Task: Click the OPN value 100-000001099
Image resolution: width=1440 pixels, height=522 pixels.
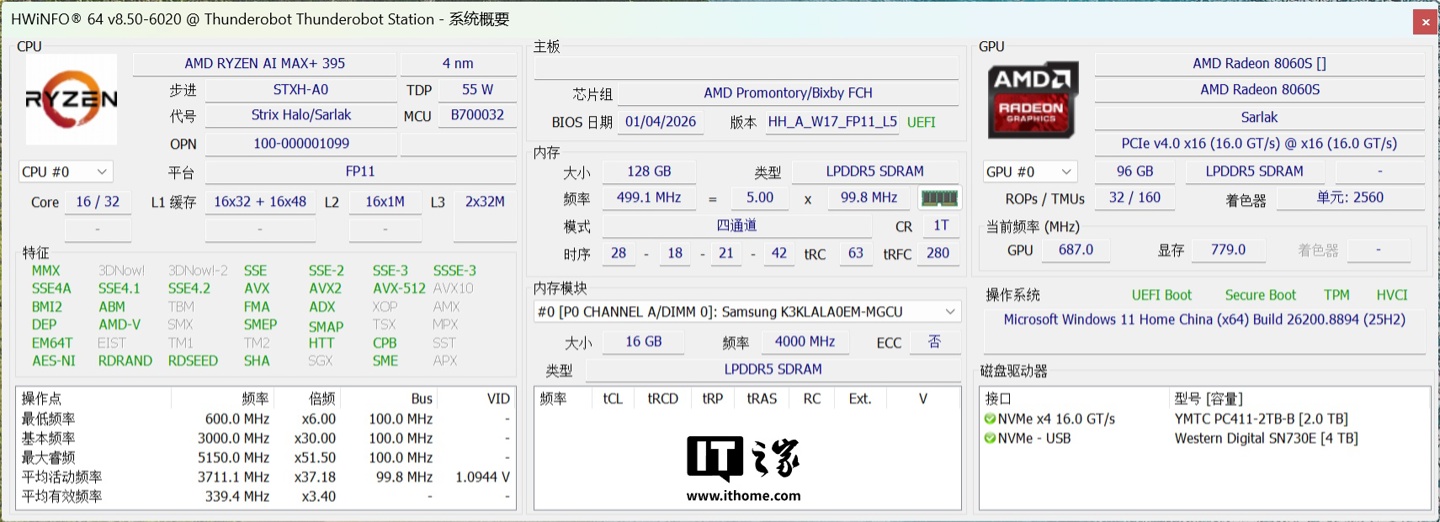Action: 301,144
